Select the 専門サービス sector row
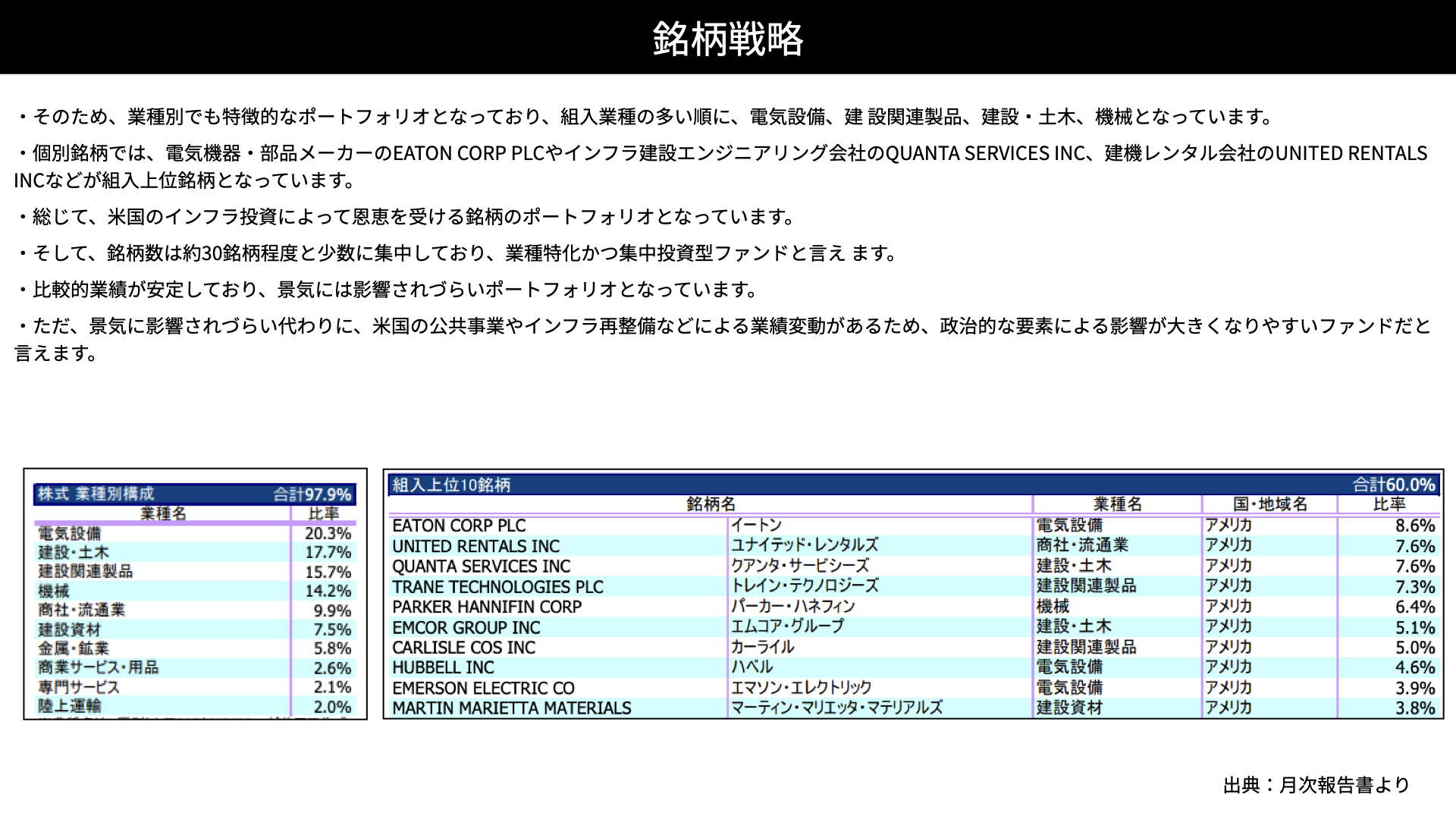The image size is (1456, 819). (195, 687)
